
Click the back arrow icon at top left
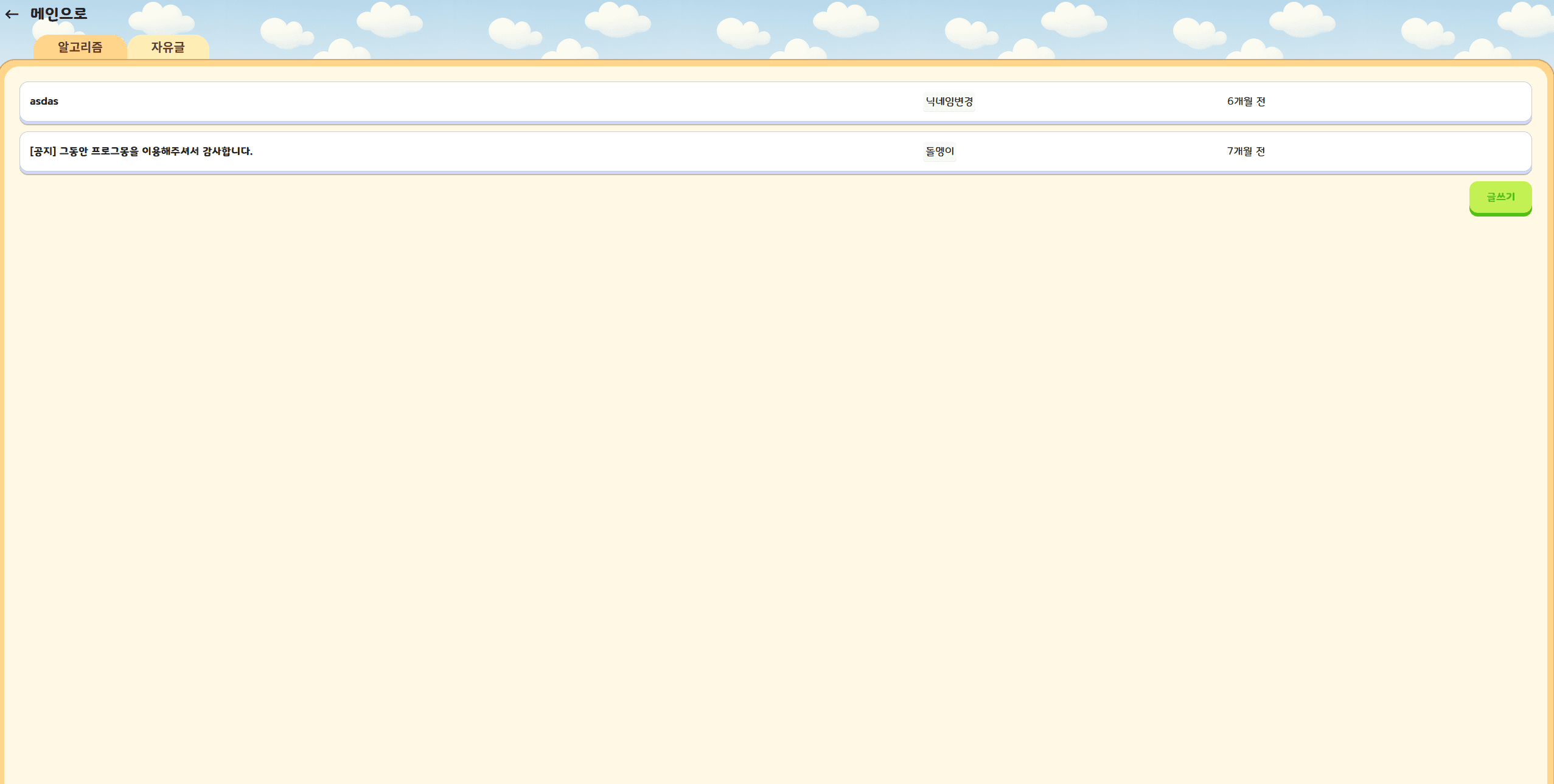12,13
